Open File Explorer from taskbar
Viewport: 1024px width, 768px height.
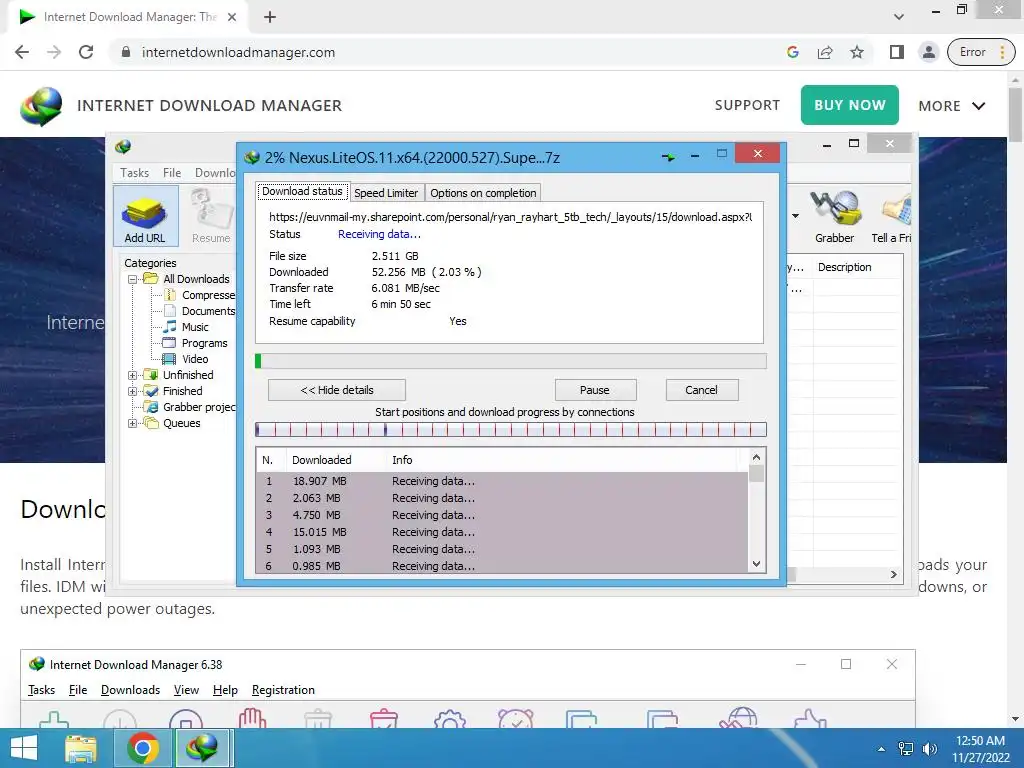coord(81,748)
